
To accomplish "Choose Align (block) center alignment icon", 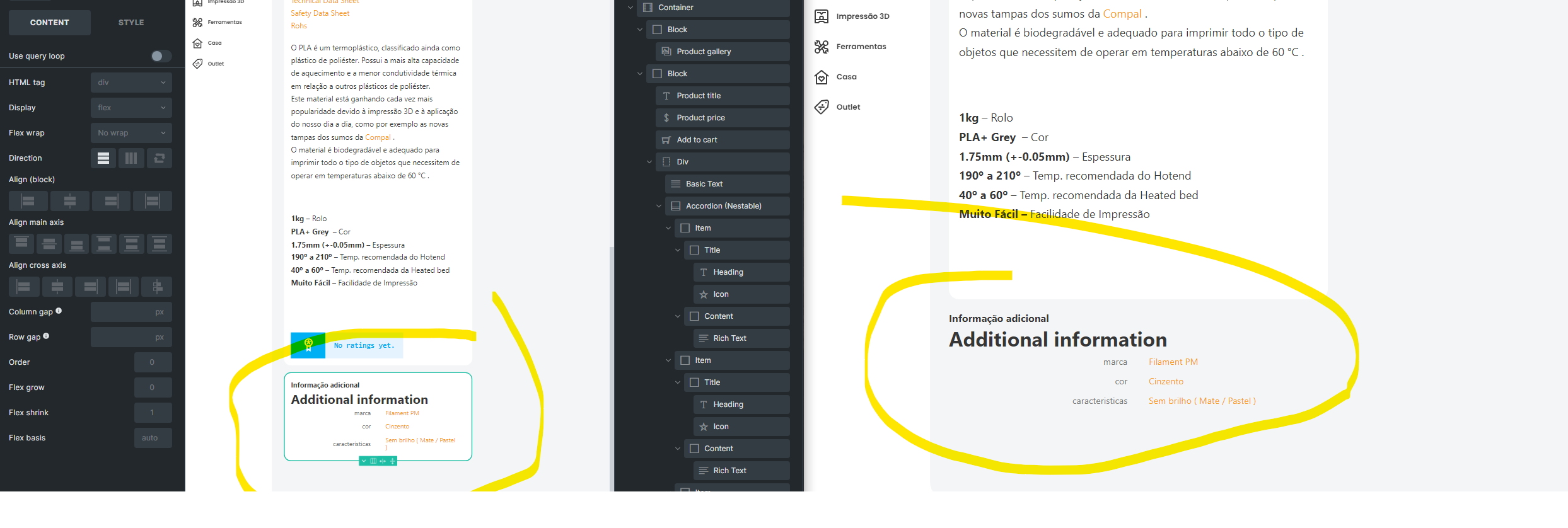I will [x=69, y=201].
